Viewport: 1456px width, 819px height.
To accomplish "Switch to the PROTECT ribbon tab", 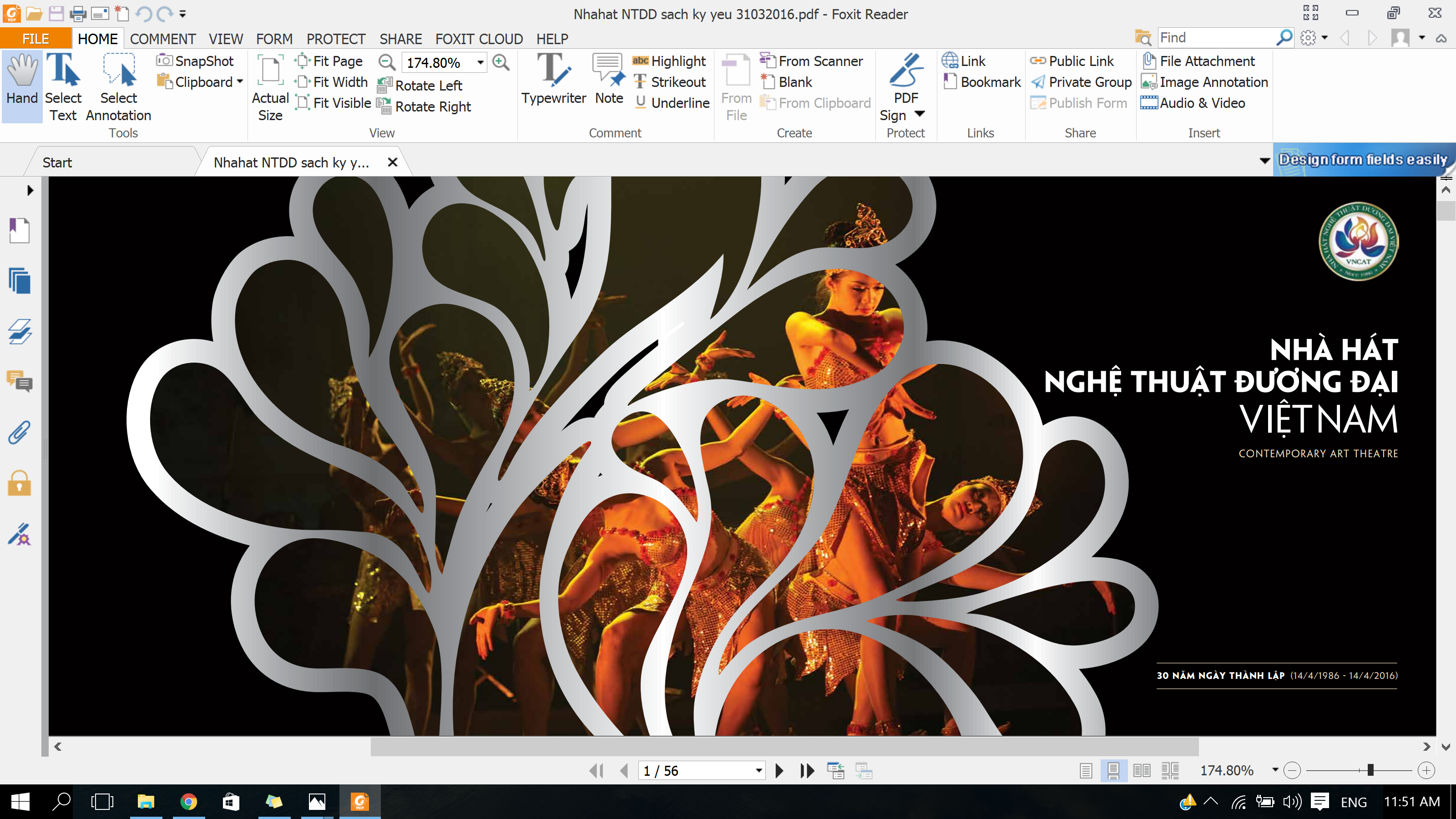I will 336,38.
